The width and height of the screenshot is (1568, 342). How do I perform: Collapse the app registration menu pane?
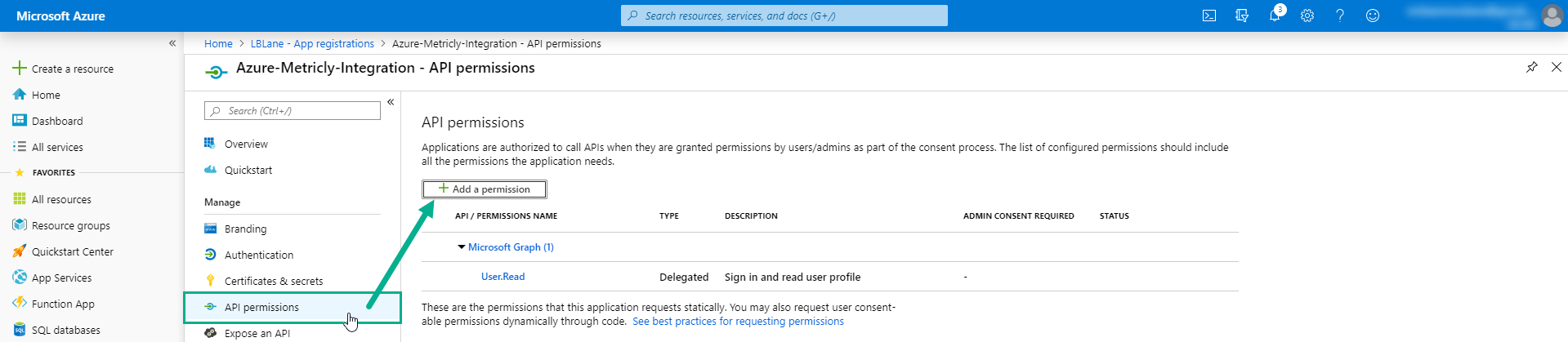click(391, 102)
